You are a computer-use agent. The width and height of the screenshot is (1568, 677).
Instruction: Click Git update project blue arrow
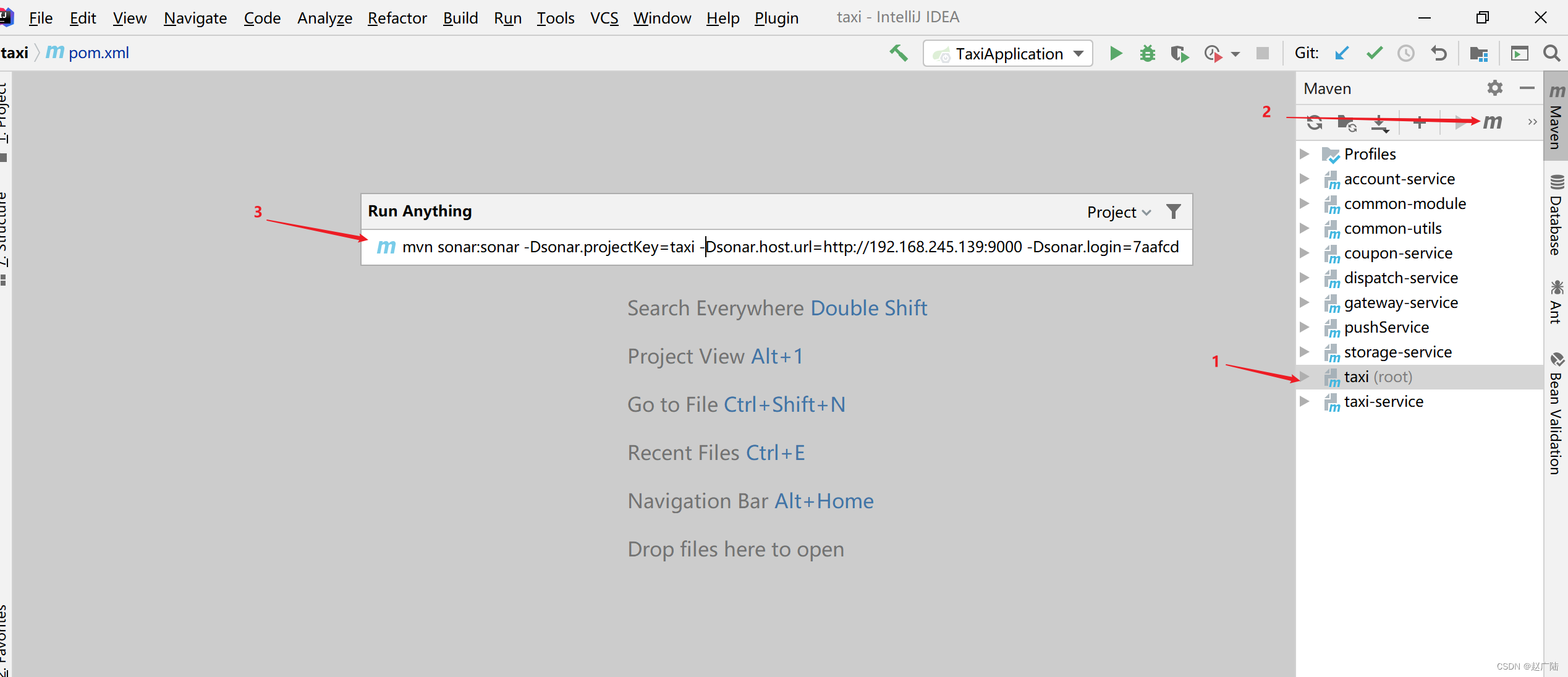pos(1341,54)
